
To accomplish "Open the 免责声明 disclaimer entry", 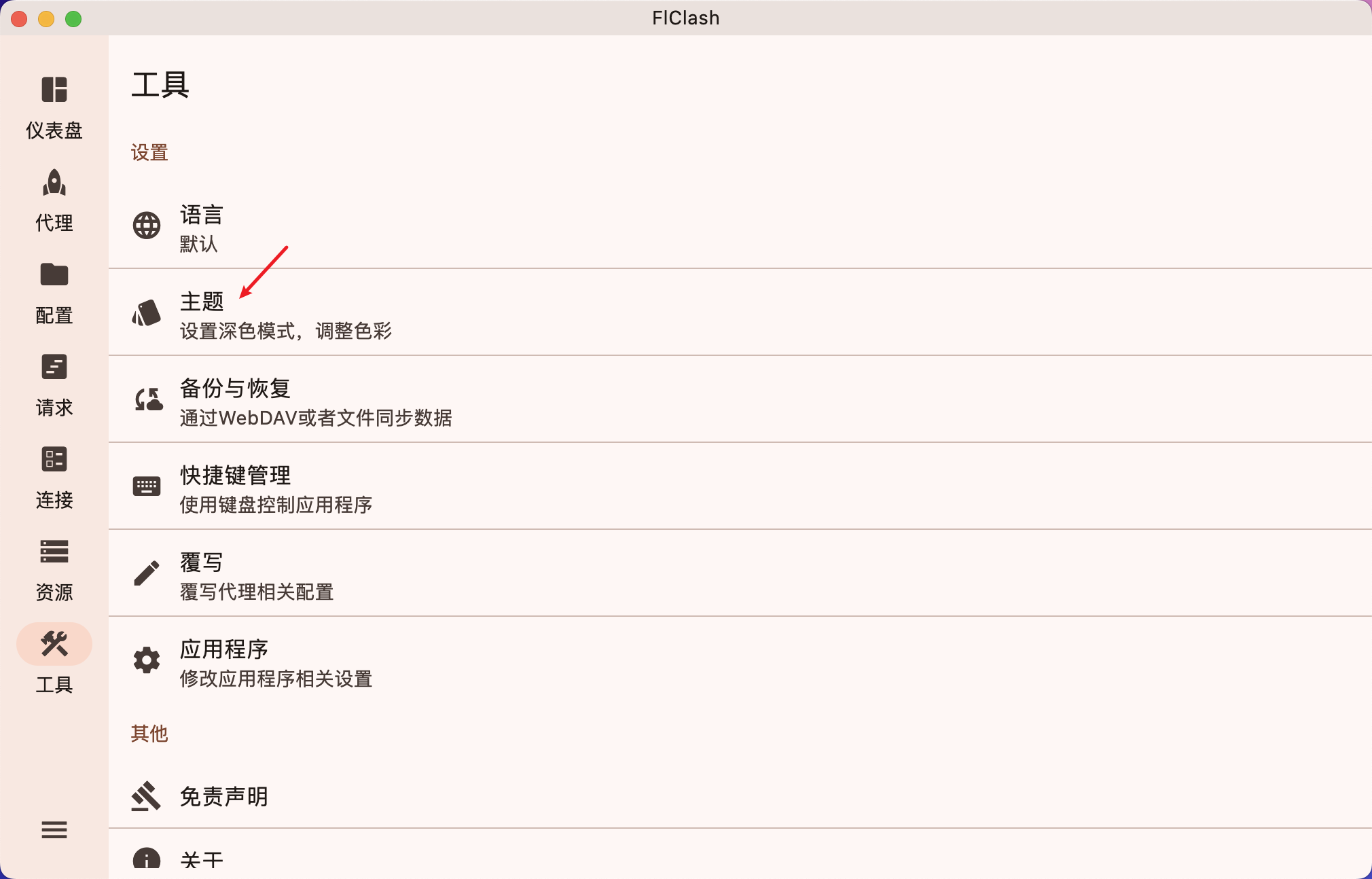I will point(740,796).
